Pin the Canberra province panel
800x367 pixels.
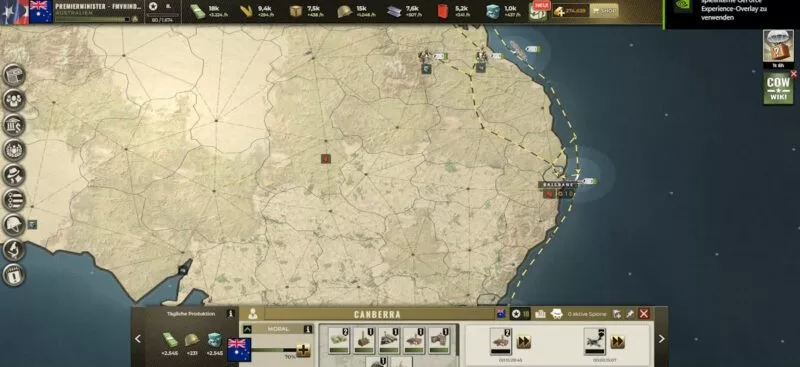(x=630, y=314)
